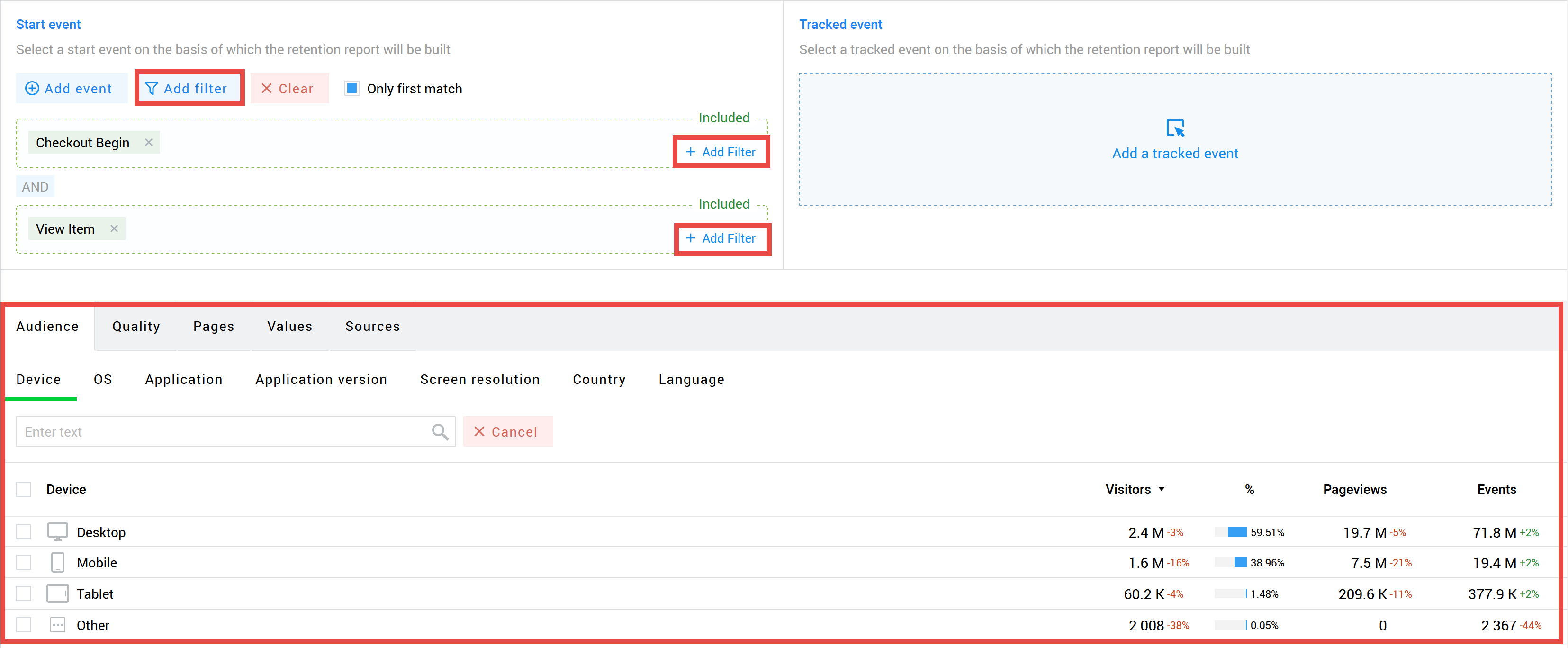Toggle the Only first match checkbox
The height and width of the screenshot is (648, 1568).
pyautogui.click(x=352, y=88)
